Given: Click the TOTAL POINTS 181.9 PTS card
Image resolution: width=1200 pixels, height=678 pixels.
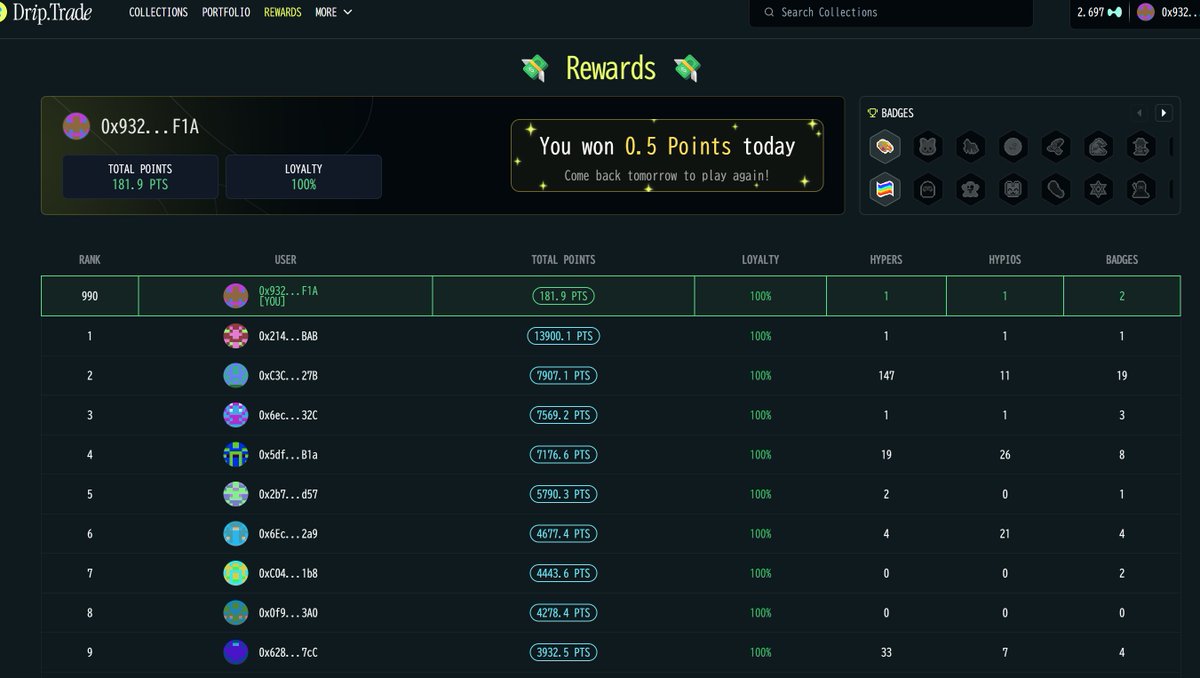Looking at the screenshot, I should point(140,177).
